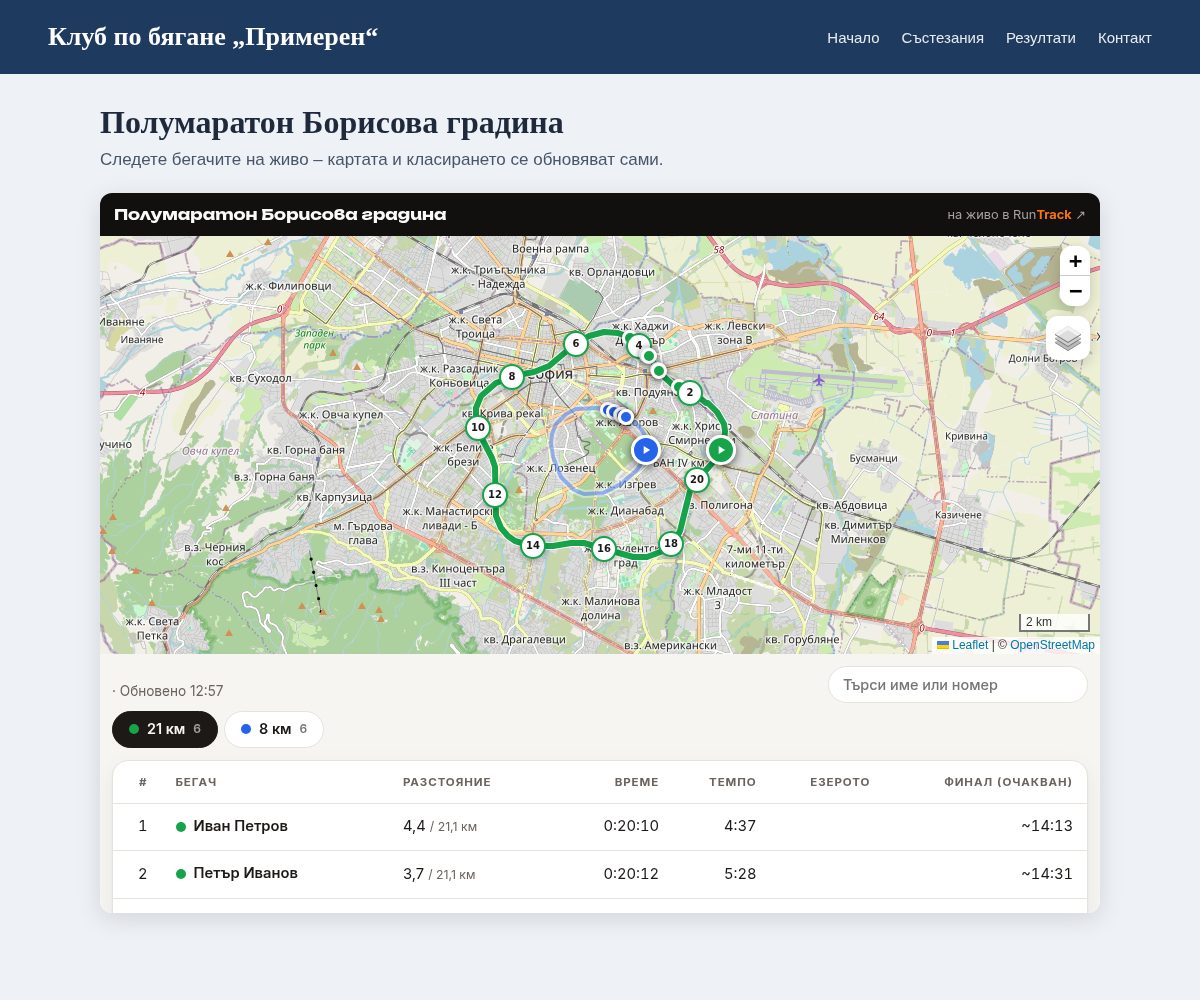Go to the Начало menu item
Screen dimensions: 1200x1000
[853, 38]
